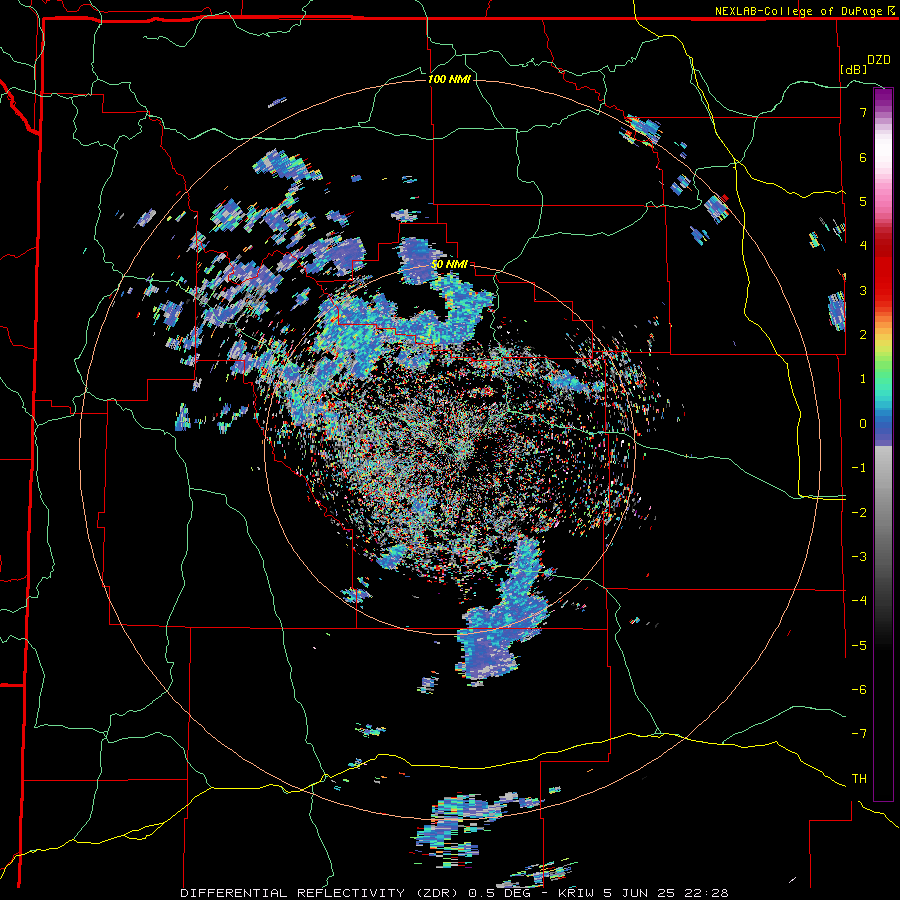The height and width of the screenshot is (900, 900).
Task: Select the 0 value on the color scale
Action: 863,424
